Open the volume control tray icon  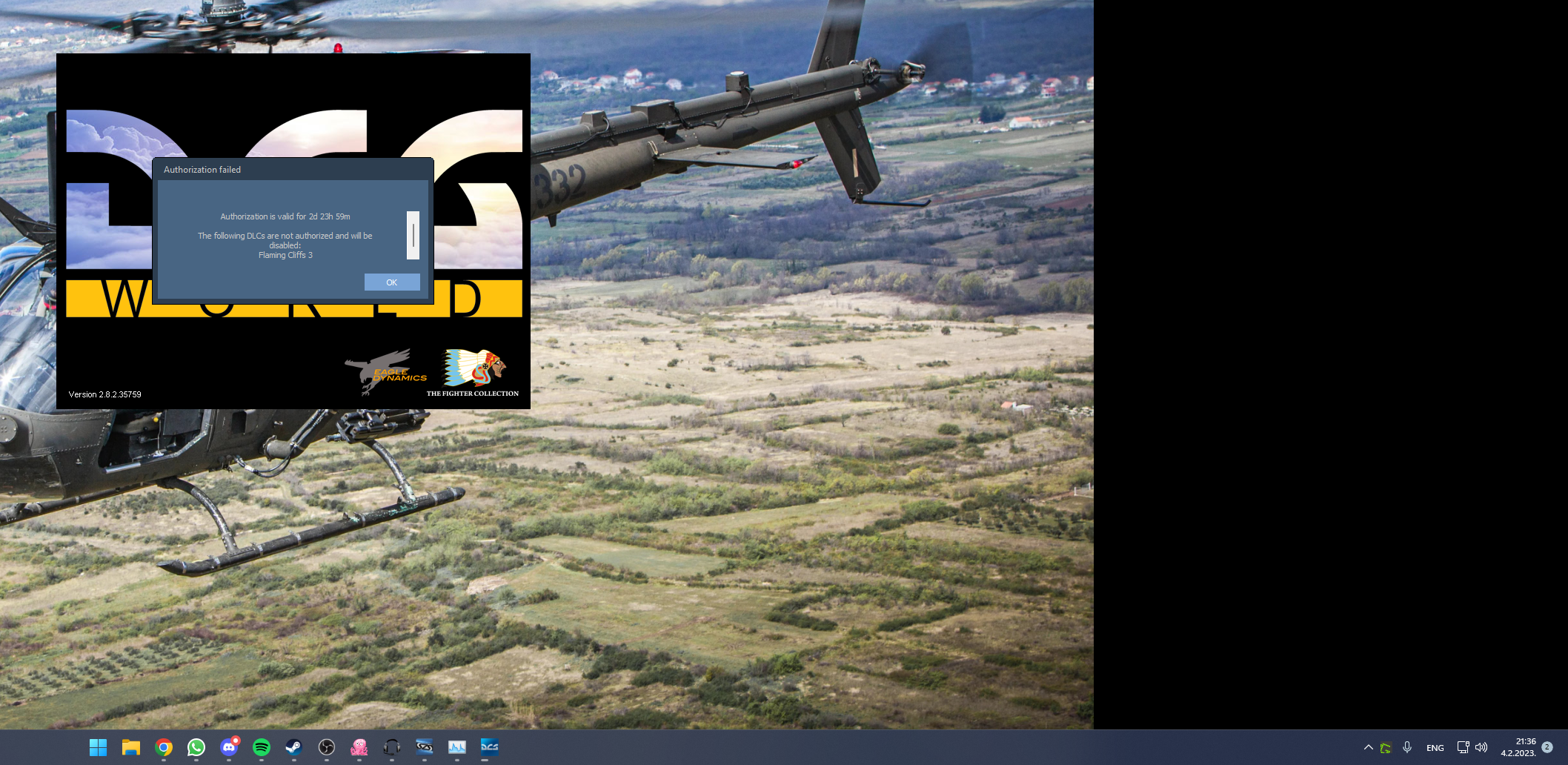1481,747
